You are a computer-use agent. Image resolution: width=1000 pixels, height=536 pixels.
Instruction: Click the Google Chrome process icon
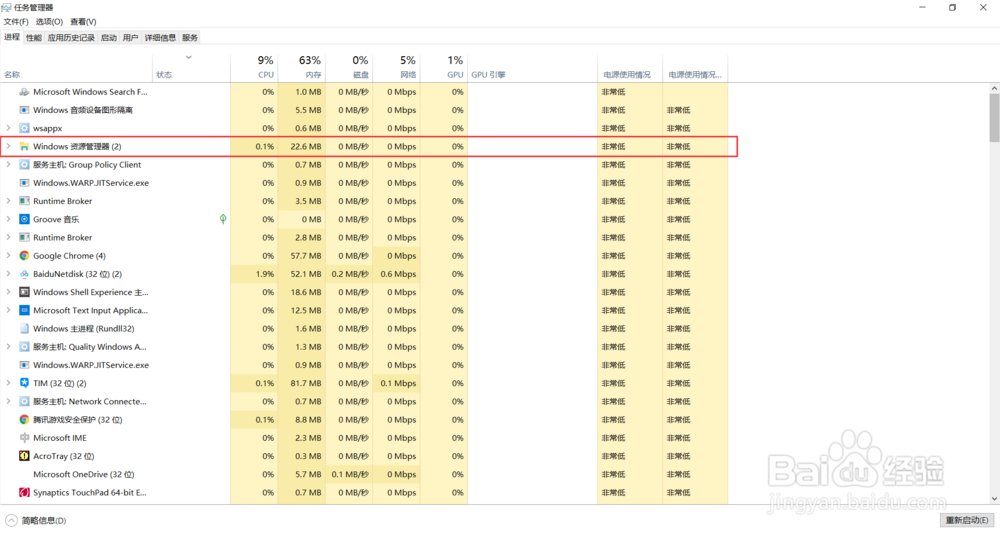[24, 255]
